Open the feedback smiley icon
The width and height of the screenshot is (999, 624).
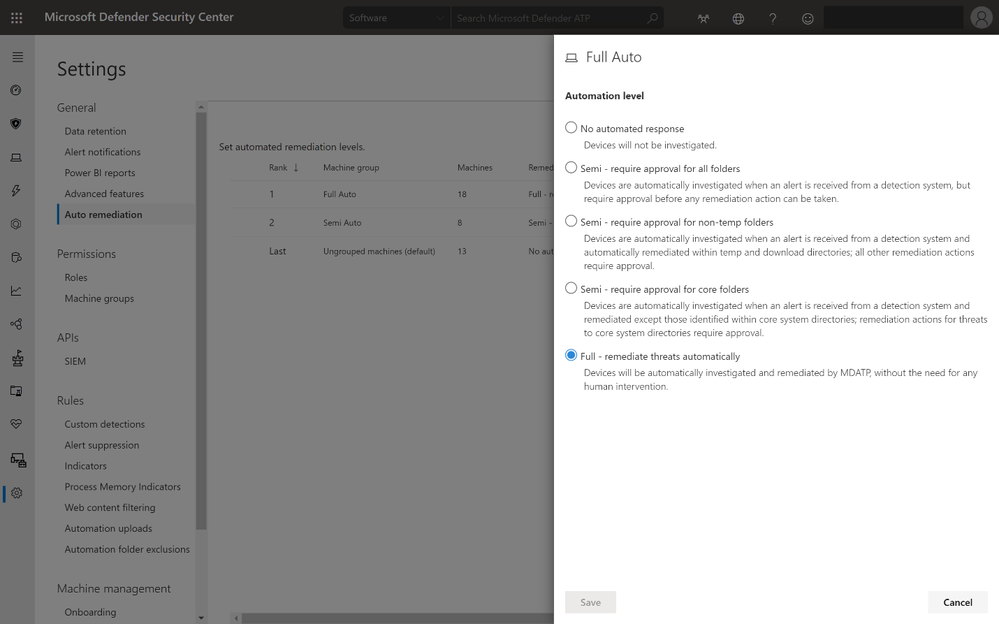(807, 18)
